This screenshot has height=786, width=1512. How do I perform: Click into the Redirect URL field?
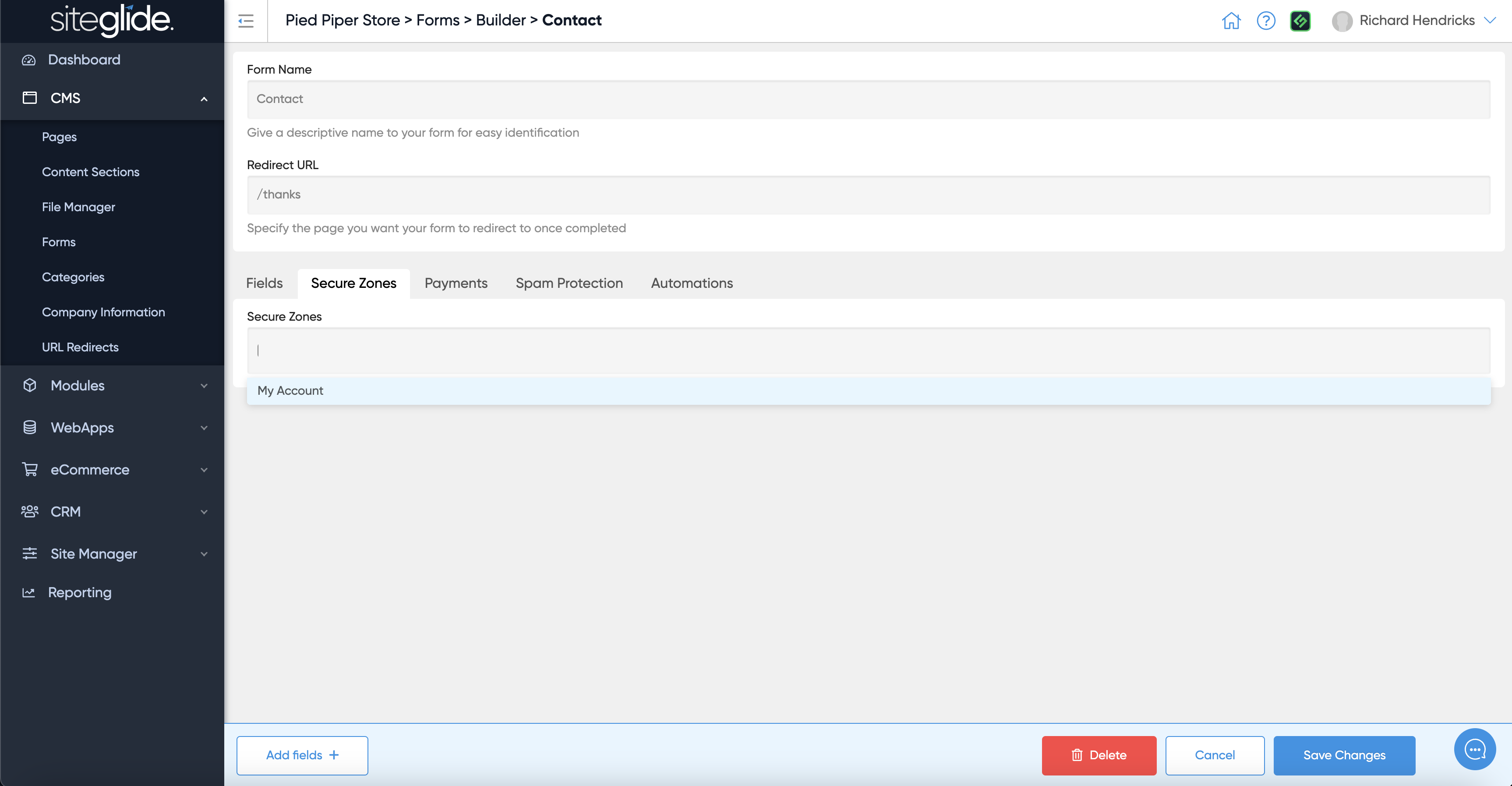(x=868, y=195)
